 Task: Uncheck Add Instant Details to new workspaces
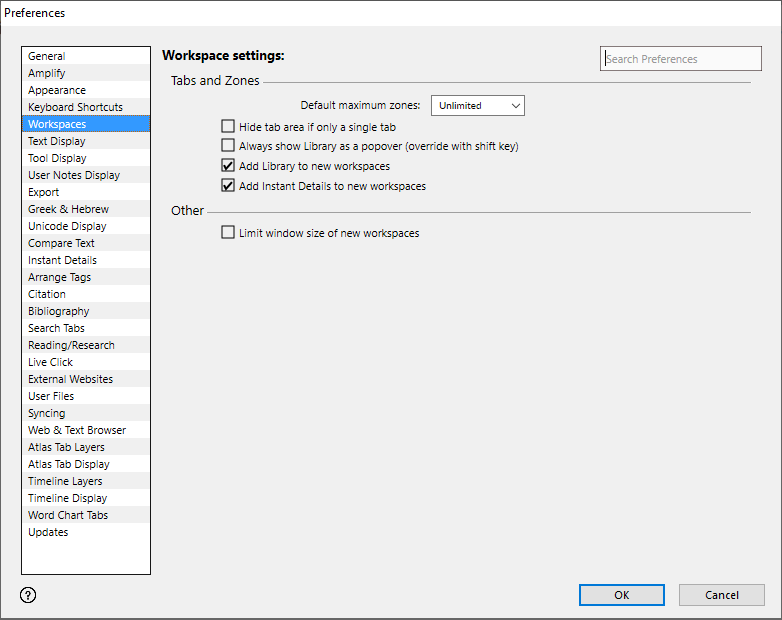pos(228,186)
